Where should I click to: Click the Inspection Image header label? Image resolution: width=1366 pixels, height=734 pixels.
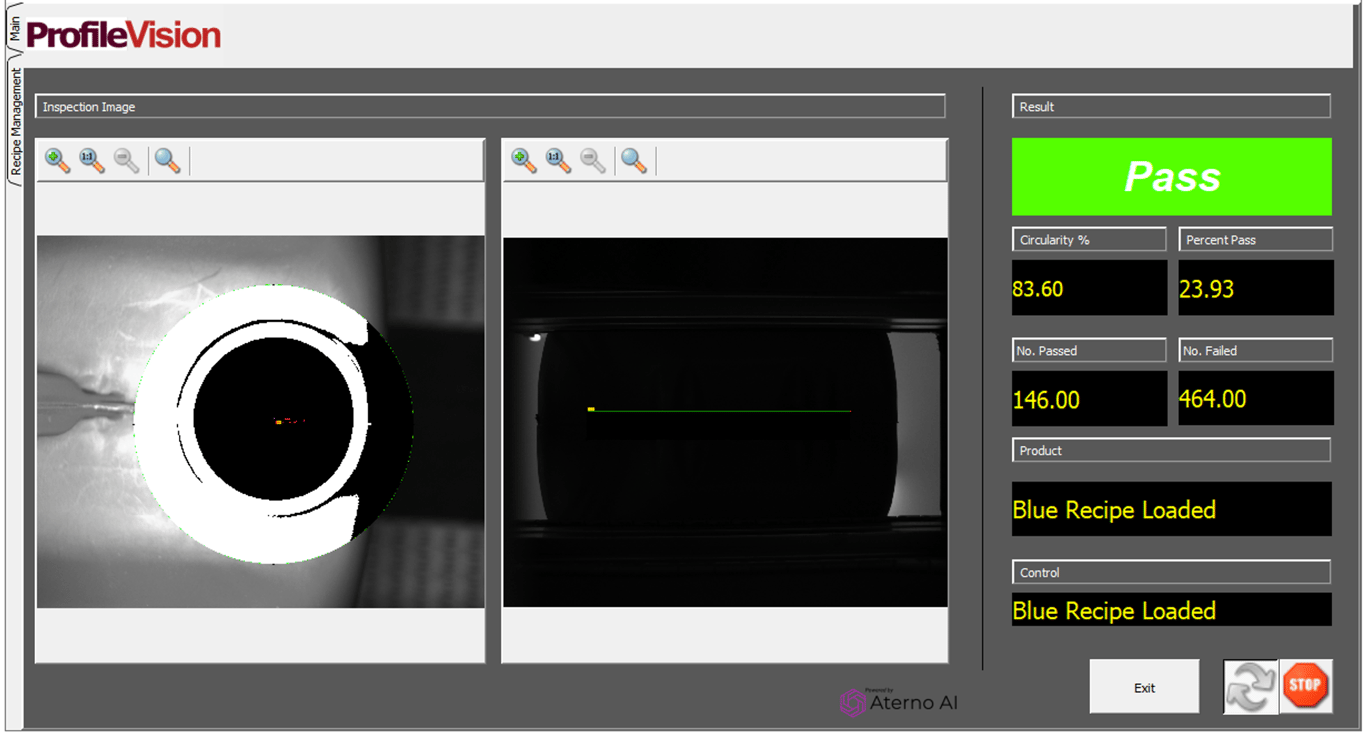[490, 106]
